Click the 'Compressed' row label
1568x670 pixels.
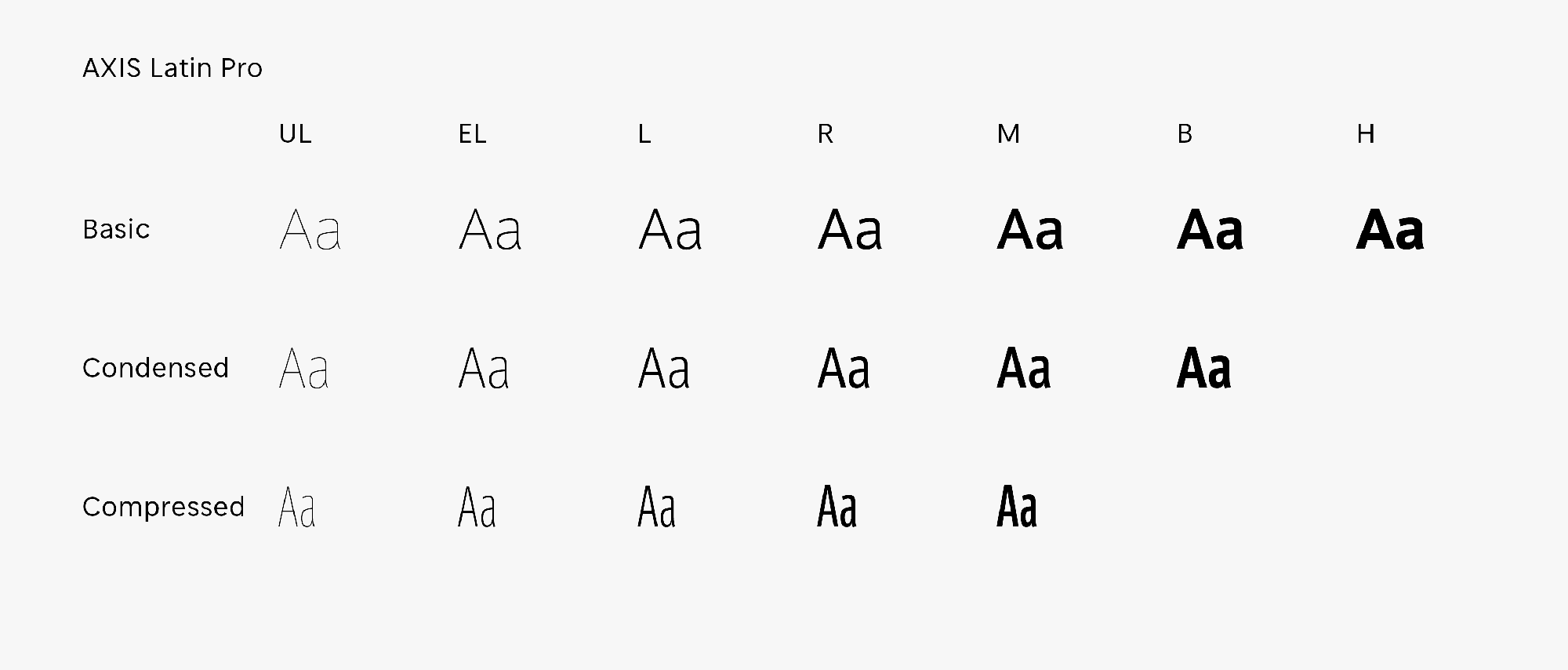pyautogui.click(x=163, y=507)
